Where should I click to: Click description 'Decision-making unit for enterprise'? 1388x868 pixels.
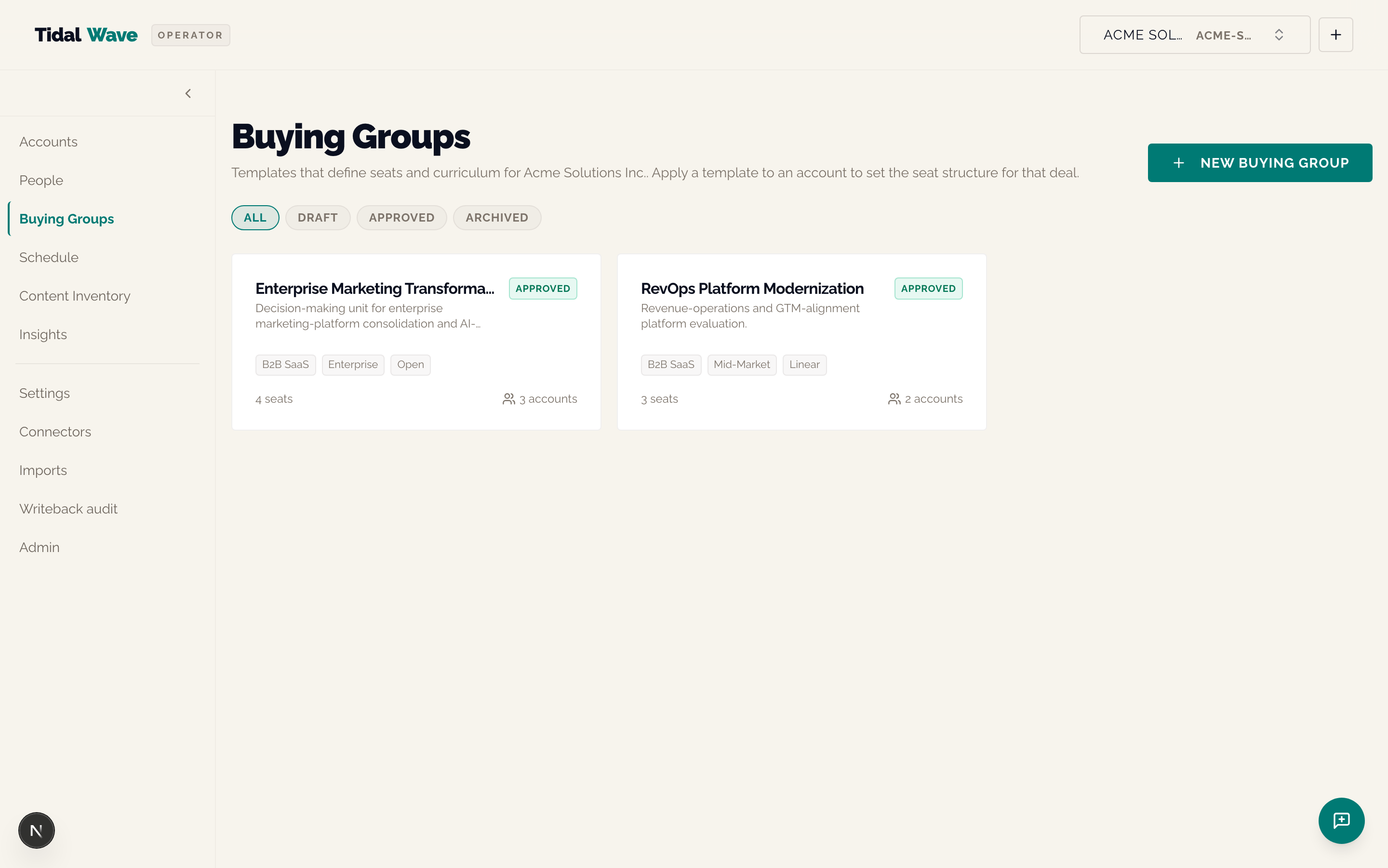tap(348, 308)
